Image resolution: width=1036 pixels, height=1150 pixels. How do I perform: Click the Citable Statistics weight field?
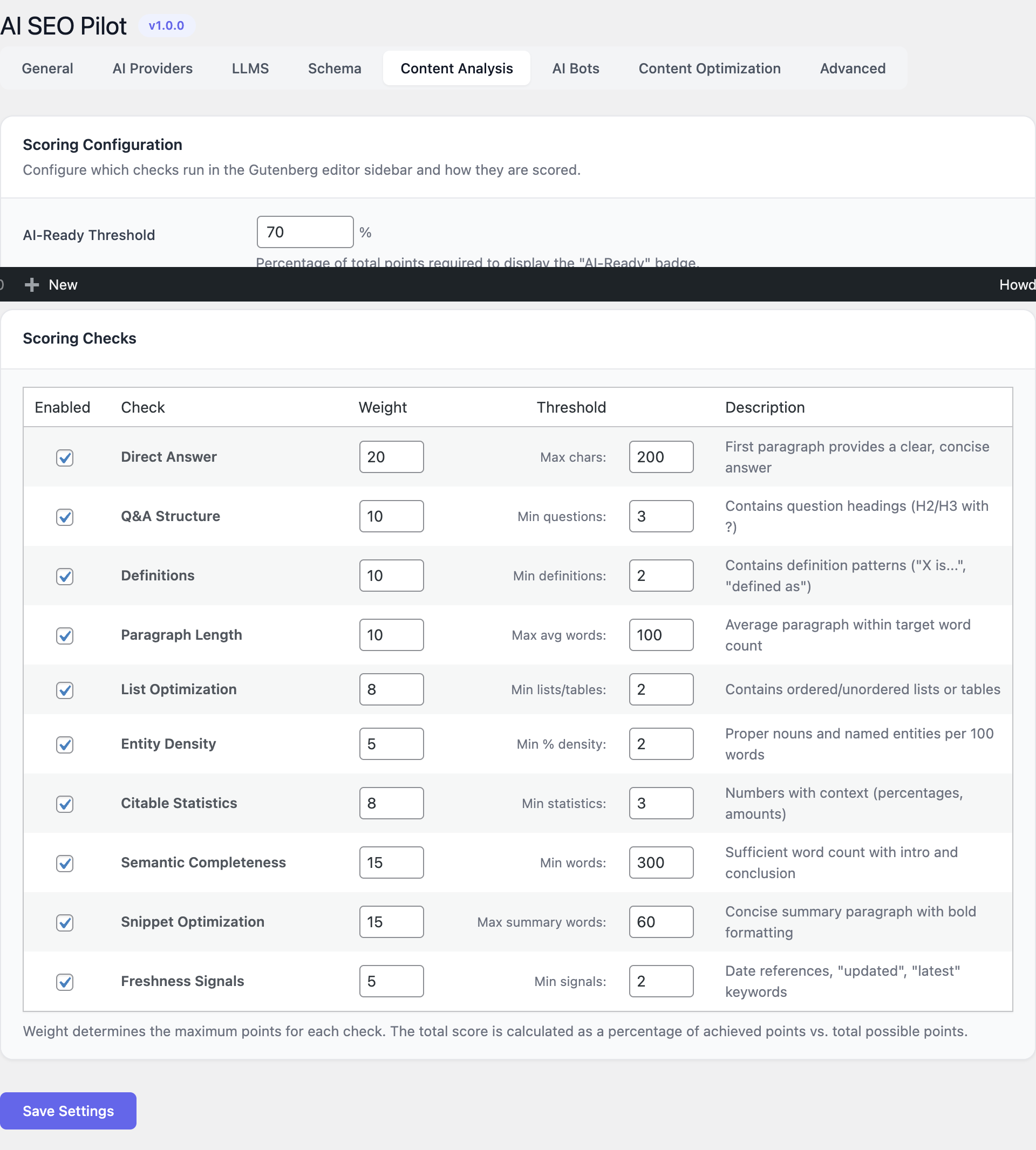click(391, 804)
